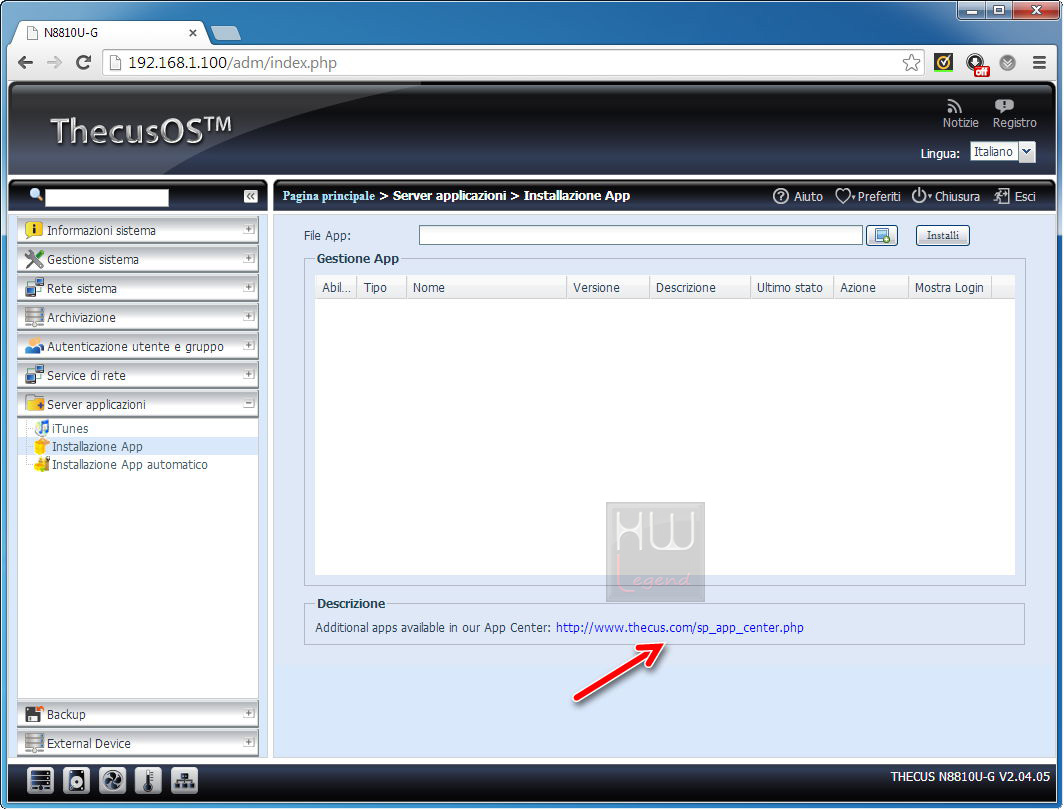Image resolution: width=1064 pixels, height=810 pixels.
Task: Open the disk status icon in bottom bar
Action: (76, 781)
